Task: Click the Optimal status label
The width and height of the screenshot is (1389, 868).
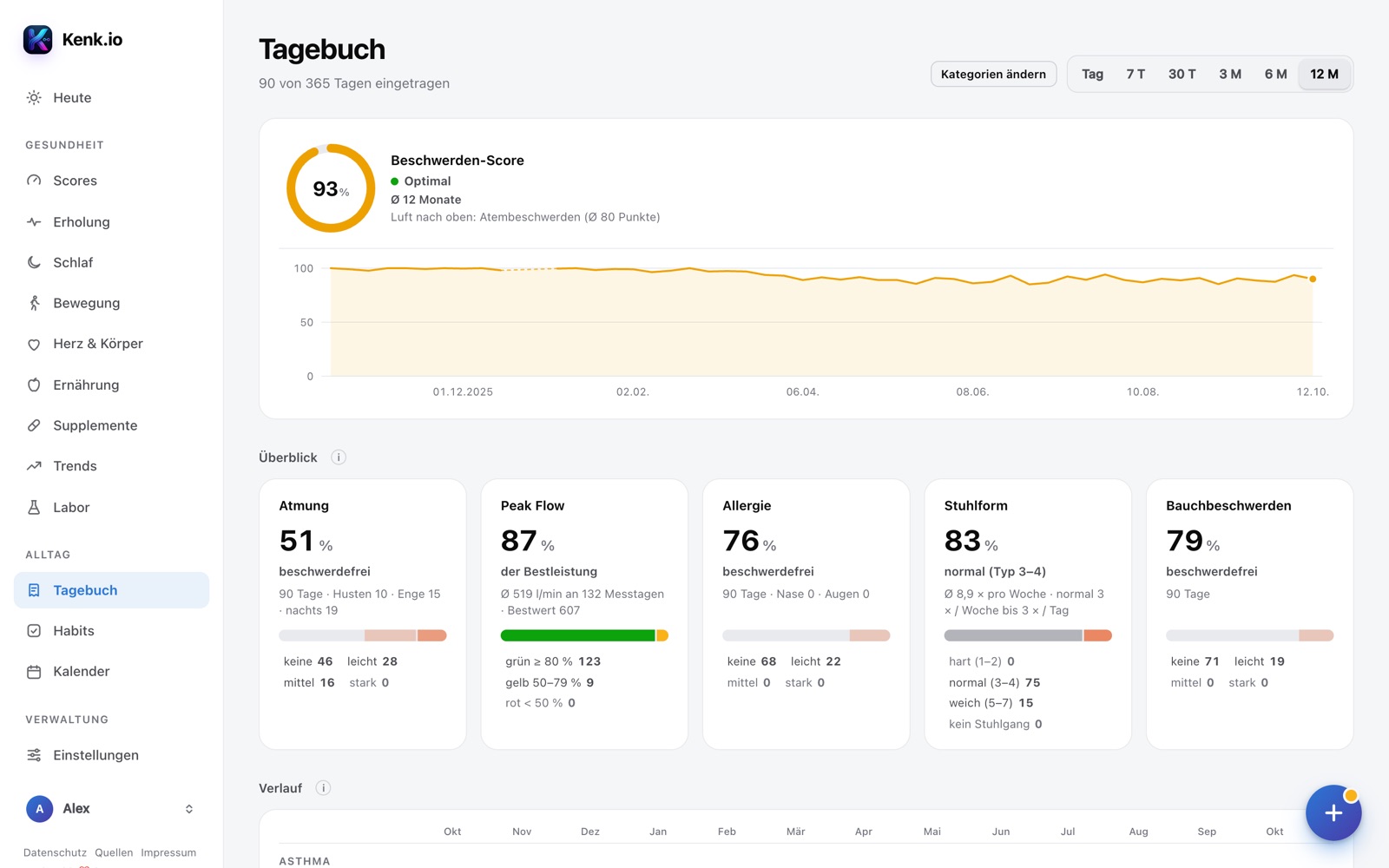Action: tap(427, 181)
